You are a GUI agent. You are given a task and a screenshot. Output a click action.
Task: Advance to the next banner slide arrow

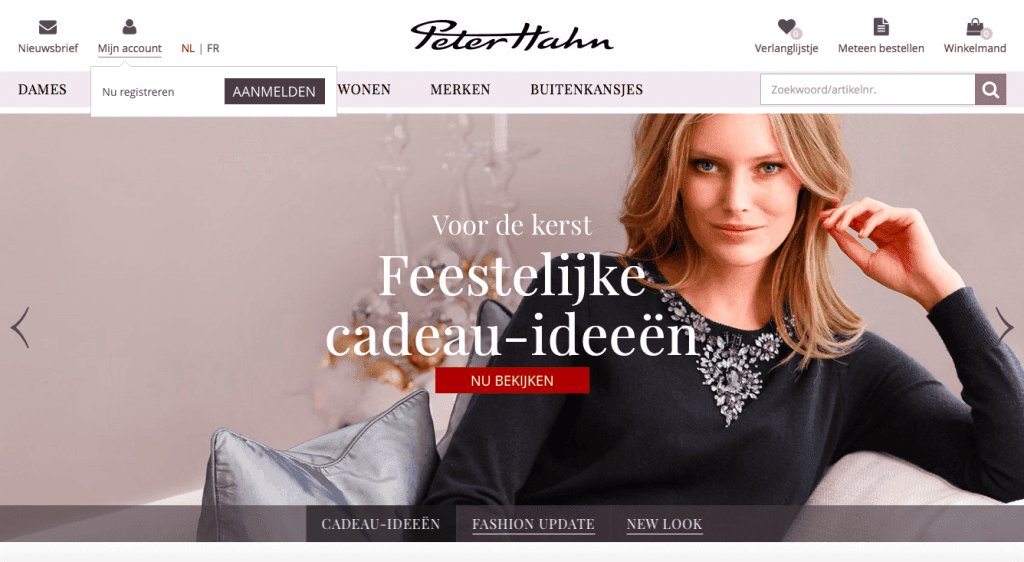[x=1004, y=324]
